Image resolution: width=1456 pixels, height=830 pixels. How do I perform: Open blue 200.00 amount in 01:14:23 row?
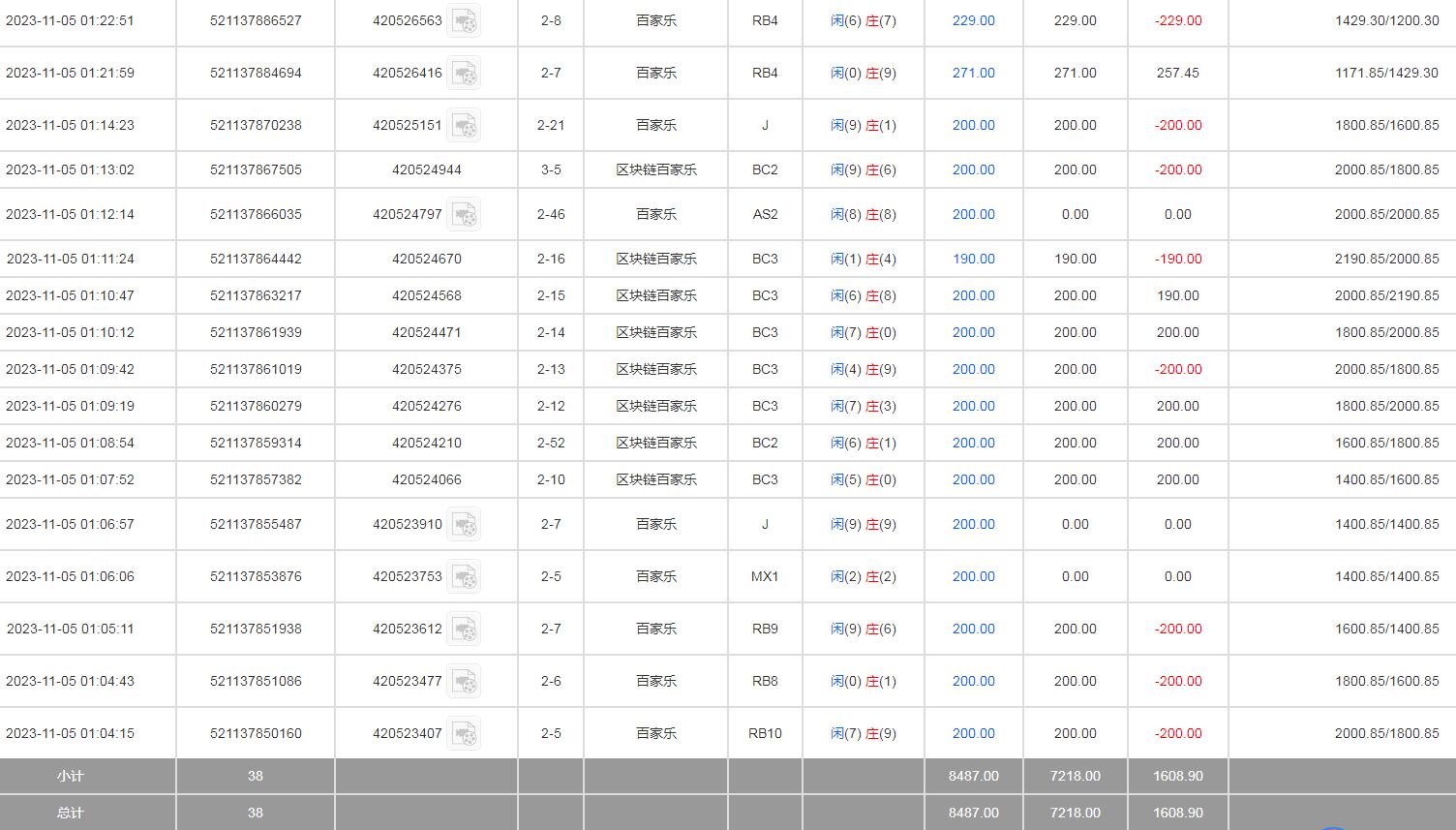click(973, 125)
